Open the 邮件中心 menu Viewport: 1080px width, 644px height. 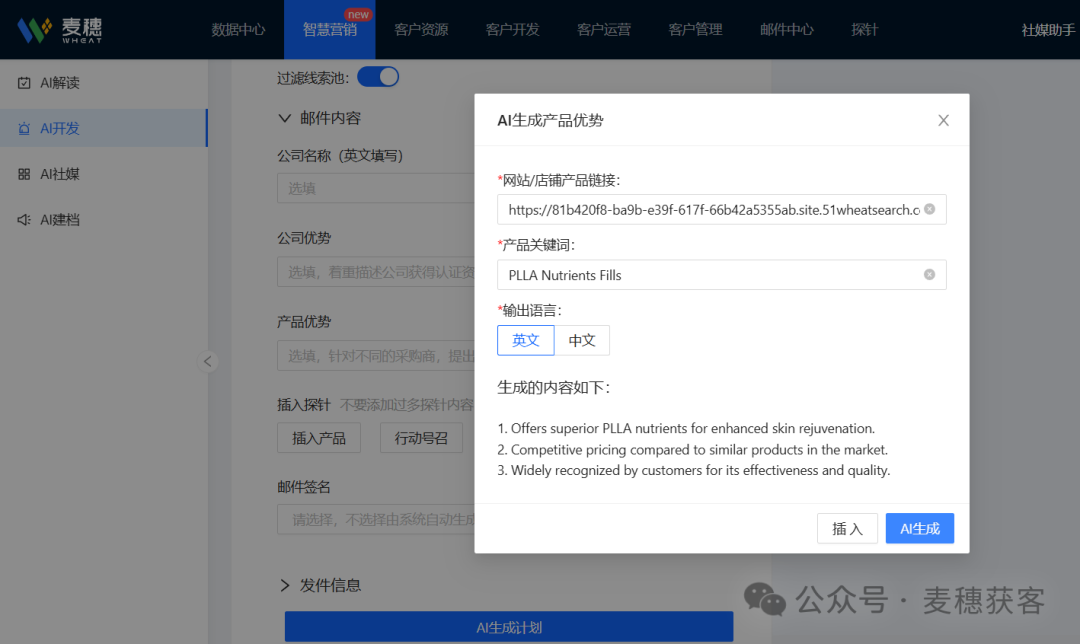coord(787,29)
